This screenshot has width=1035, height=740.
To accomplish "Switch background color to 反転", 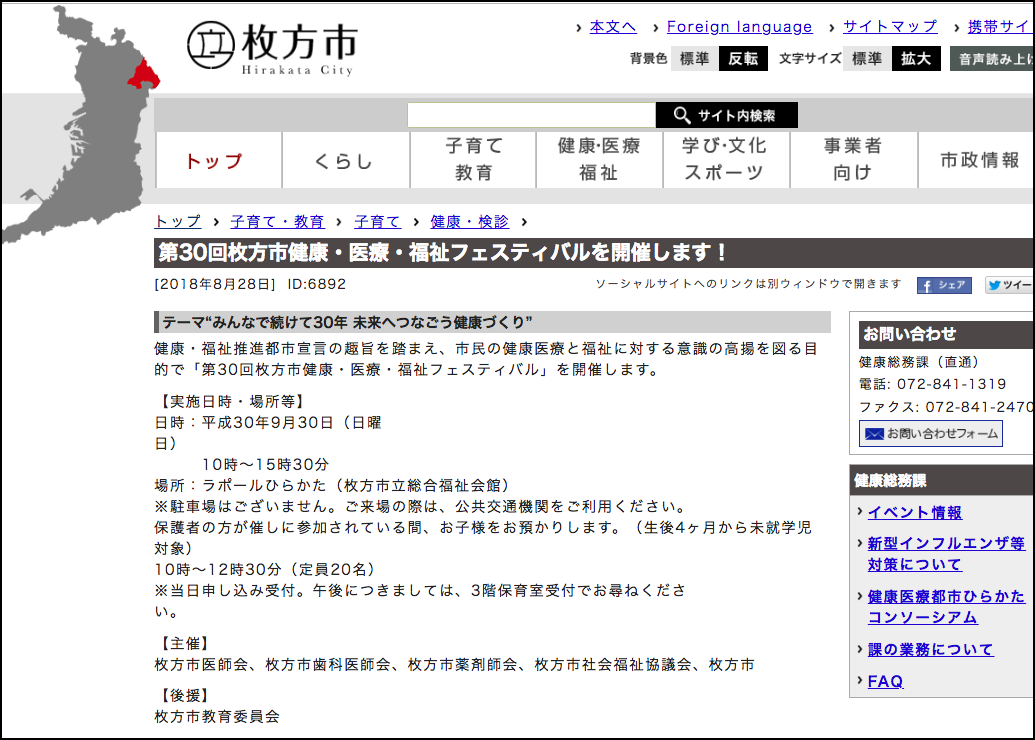I will [x=743, y=58].
